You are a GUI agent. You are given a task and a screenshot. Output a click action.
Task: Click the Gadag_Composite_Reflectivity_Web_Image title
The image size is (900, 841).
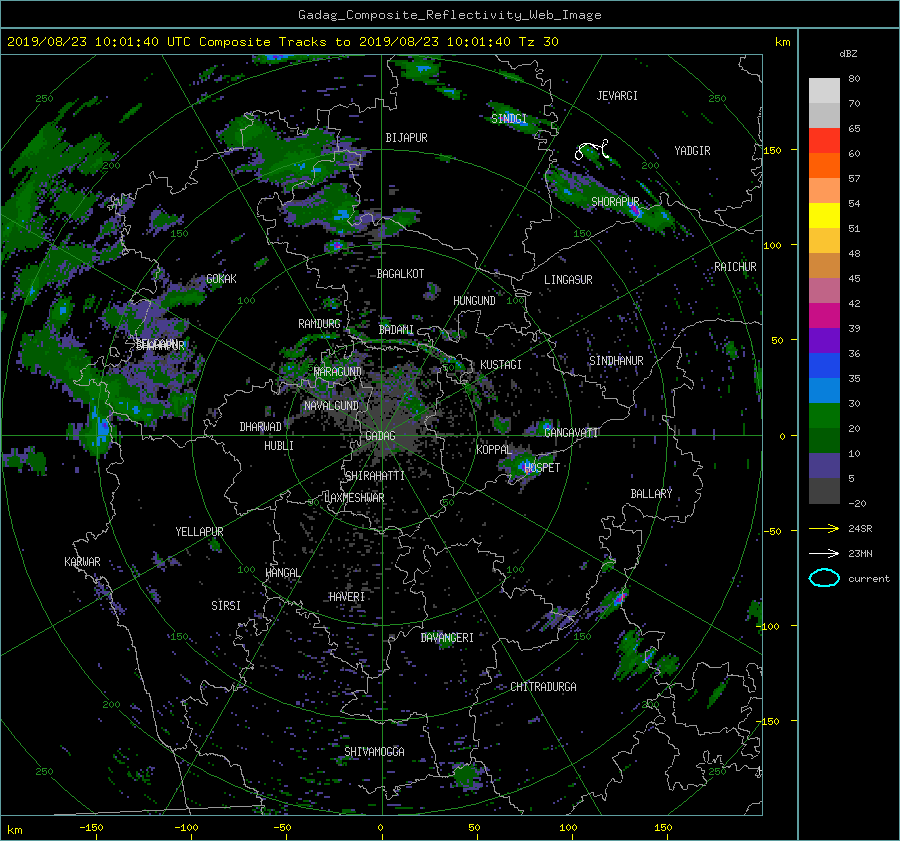point(449,15)
